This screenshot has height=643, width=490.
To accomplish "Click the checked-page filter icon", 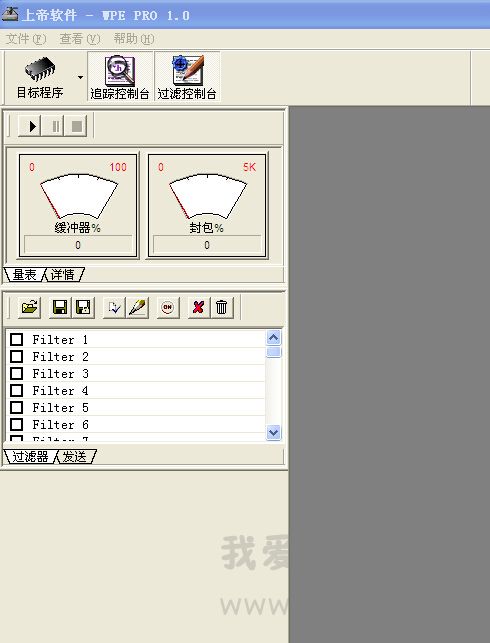I will [114, 307].
